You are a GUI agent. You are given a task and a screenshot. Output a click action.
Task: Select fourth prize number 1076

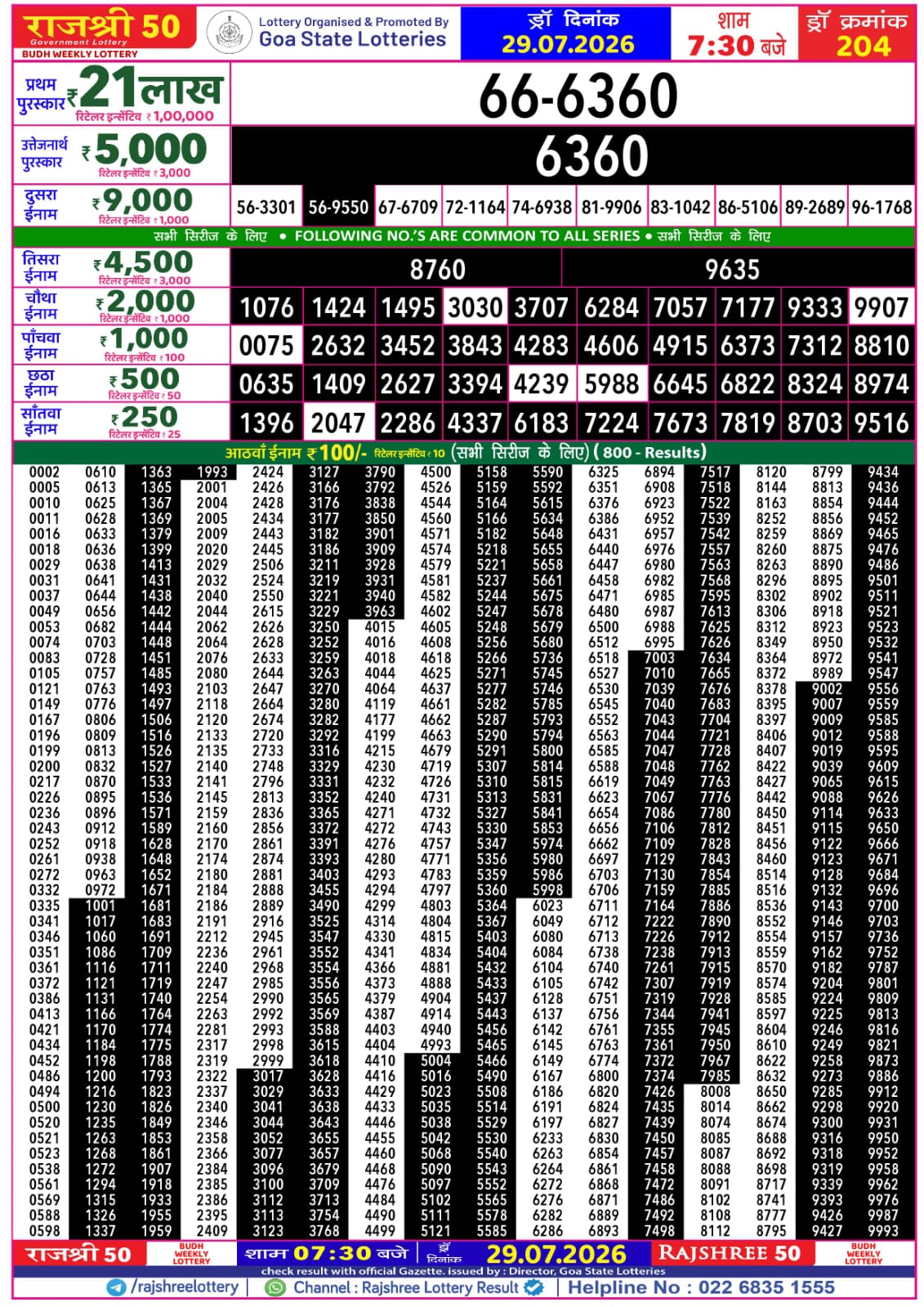266,308
